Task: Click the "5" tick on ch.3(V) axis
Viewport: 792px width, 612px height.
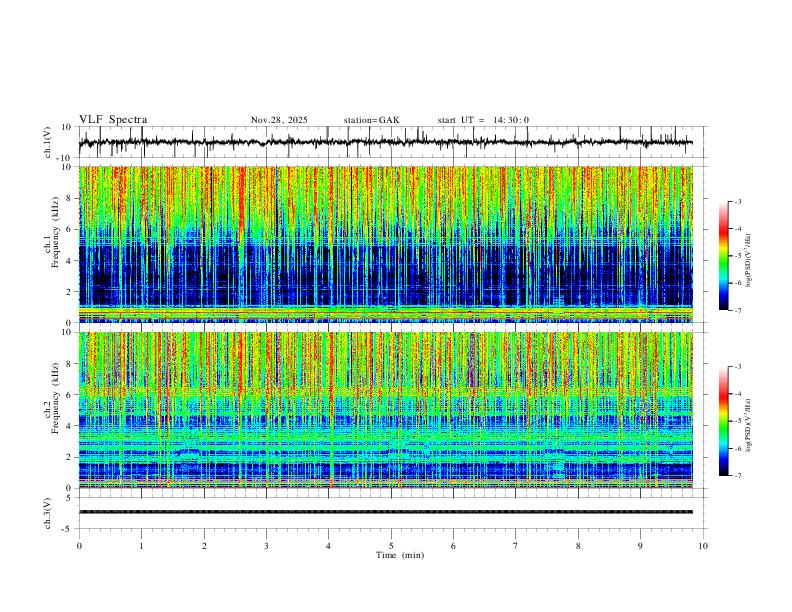Action: pos(70,498)
